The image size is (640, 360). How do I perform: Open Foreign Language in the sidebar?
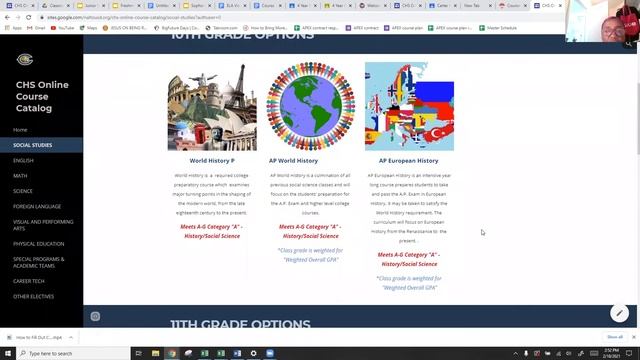coord(37,207)
